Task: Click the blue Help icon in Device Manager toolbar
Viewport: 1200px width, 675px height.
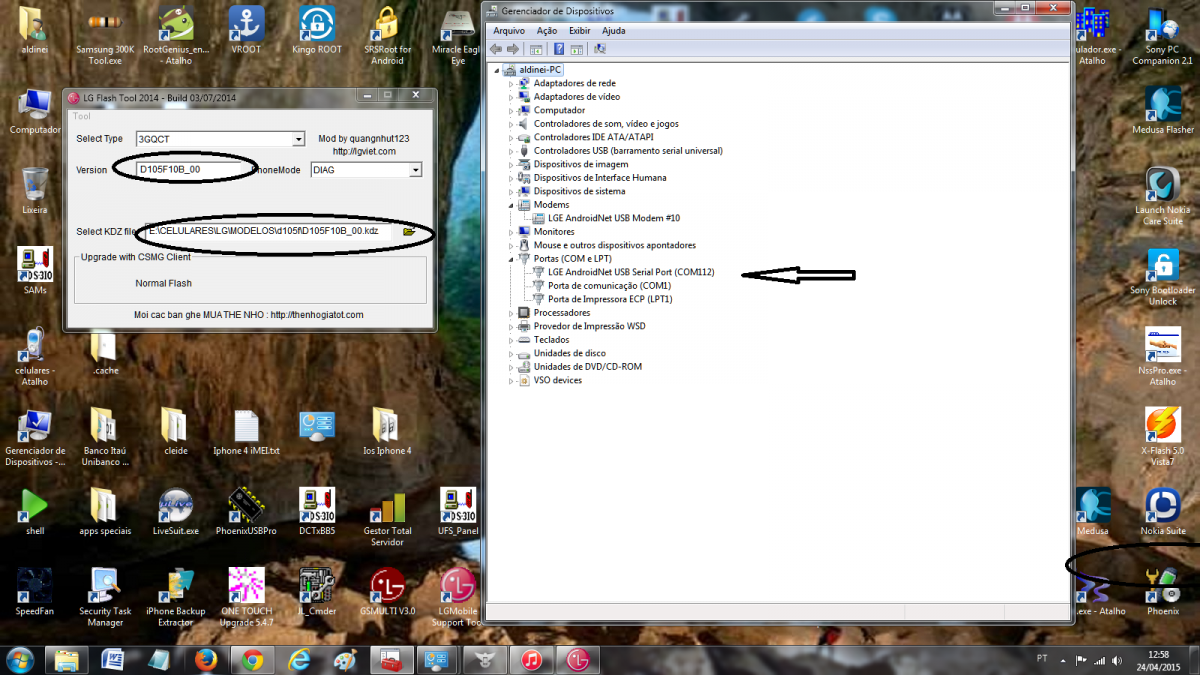Action: point(559,49)
